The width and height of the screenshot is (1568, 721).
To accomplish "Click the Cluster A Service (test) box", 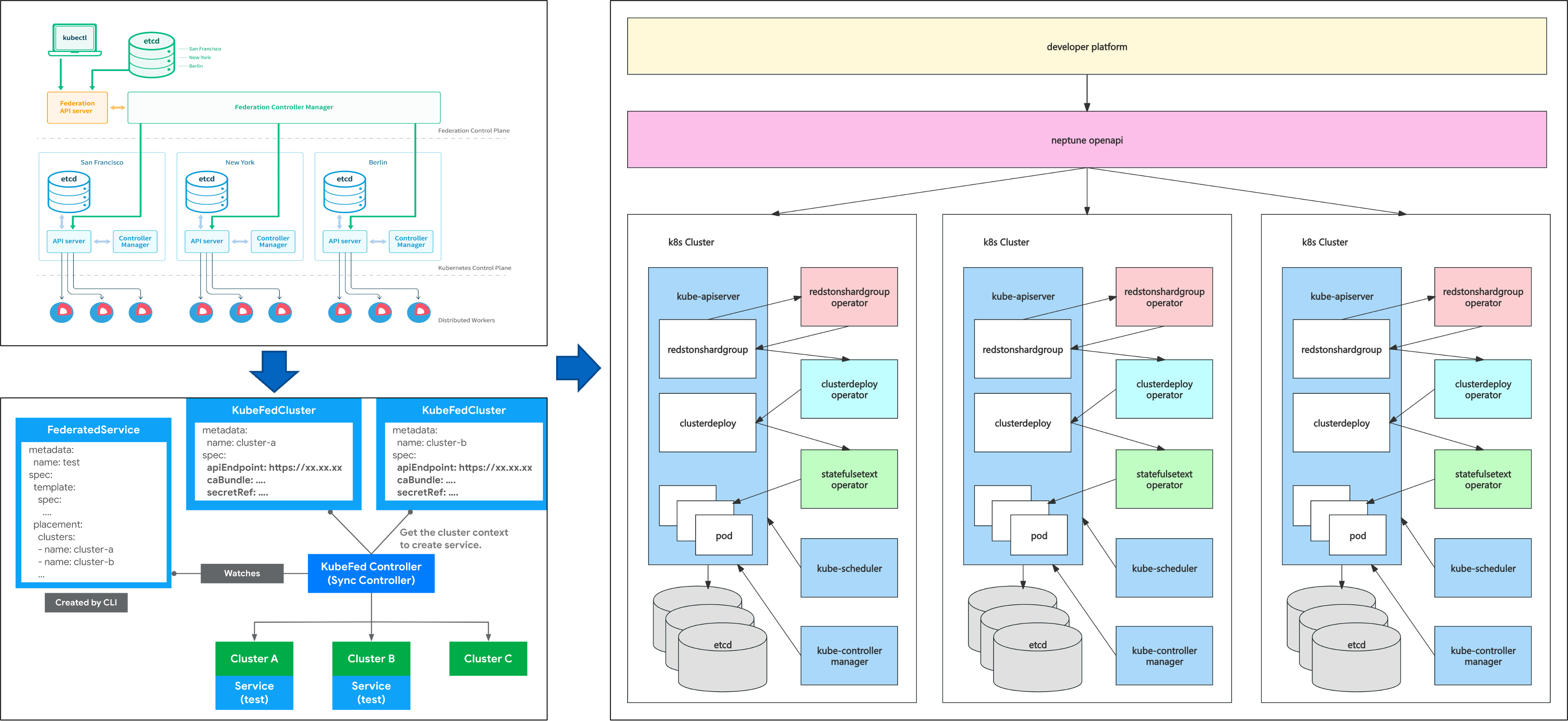I will pos(254,693).
